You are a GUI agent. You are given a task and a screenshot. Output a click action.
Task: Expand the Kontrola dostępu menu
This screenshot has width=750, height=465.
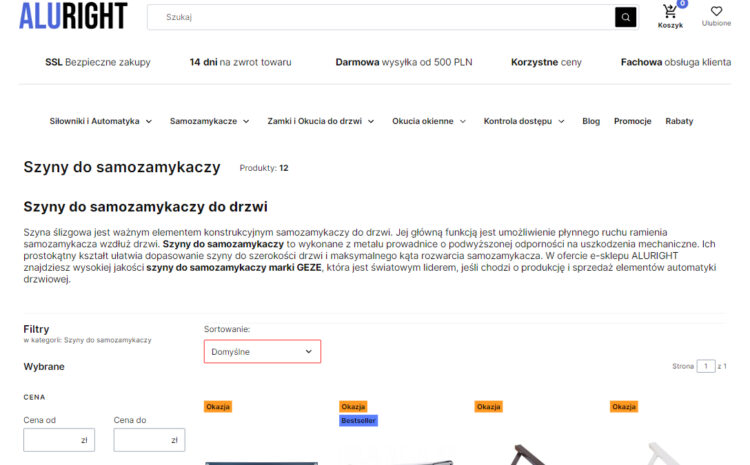(x=524, y=122)
